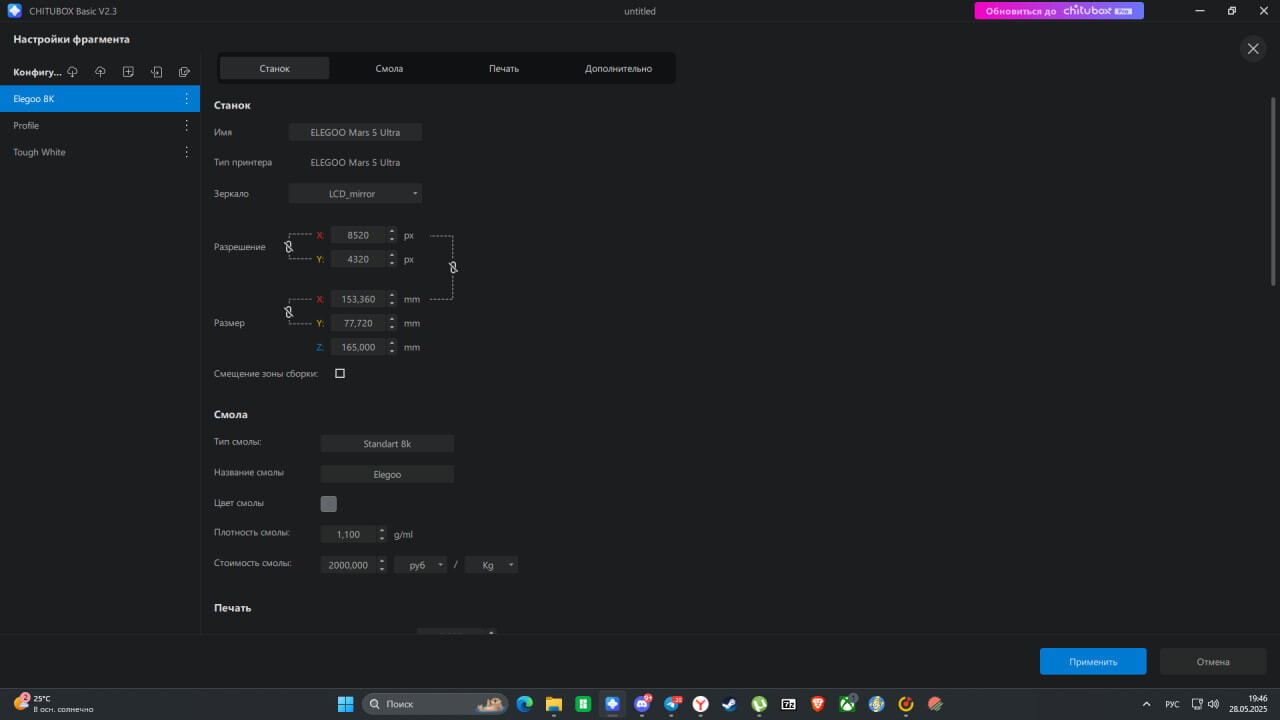
Task: Click the duplicate/edit configuration icon
Action: pyautogui.click(x=184, y=72)
